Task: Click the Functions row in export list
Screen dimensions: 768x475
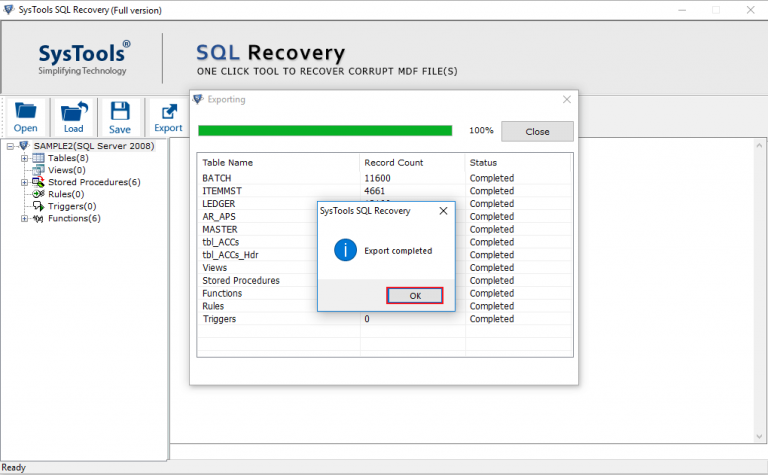Action: click(x=384, y=293)
